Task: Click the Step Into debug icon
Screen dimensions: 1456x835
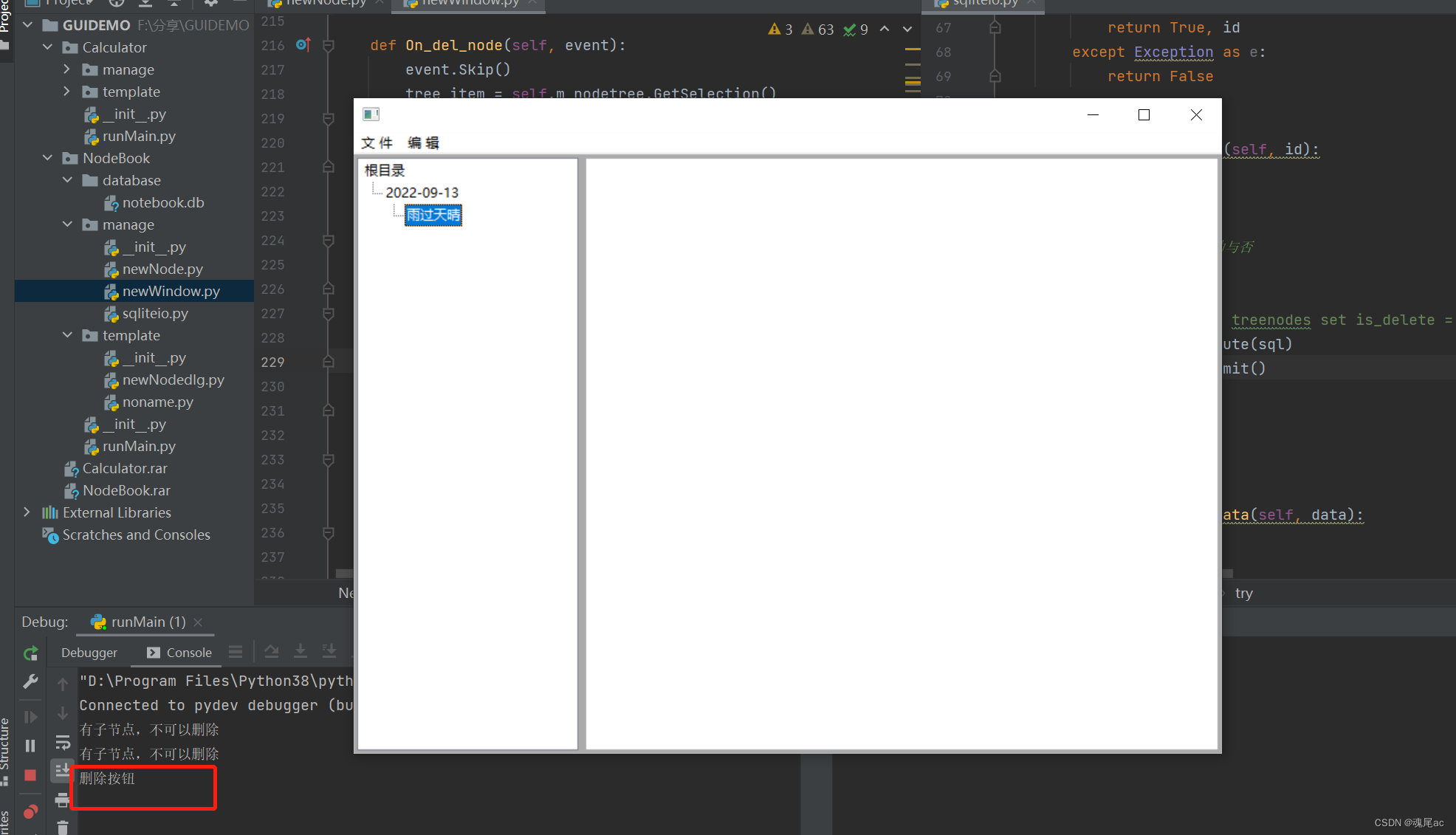Action: (x=301, y=651)
